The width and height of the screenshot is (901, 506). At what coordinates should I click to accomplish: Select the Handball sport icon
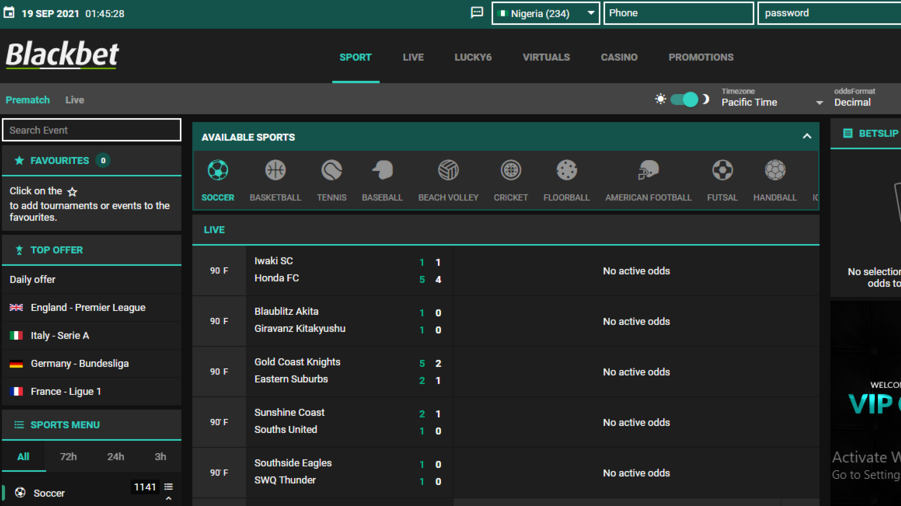[775, 171]
